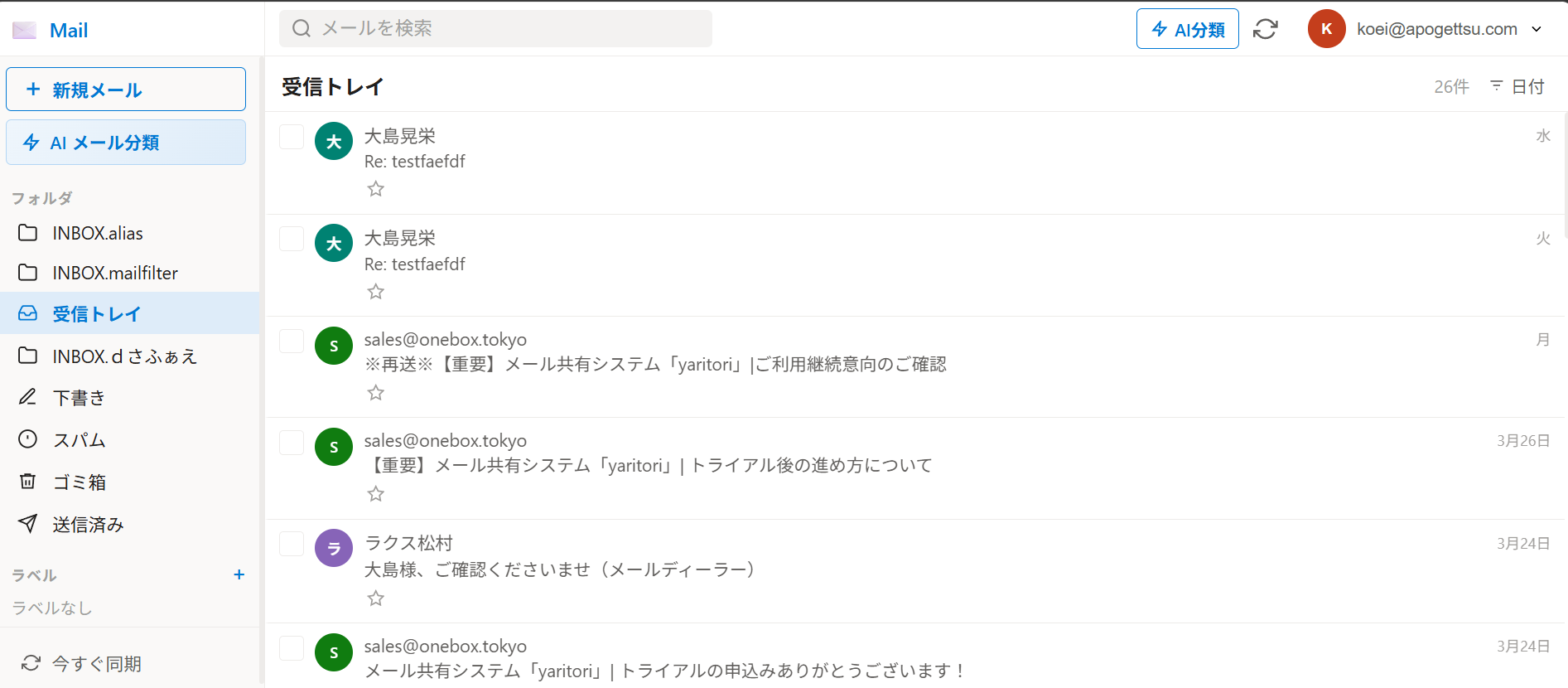Open the INBOX.mailfilter folder
The image size is (1568, 688).
coord(115,273)
